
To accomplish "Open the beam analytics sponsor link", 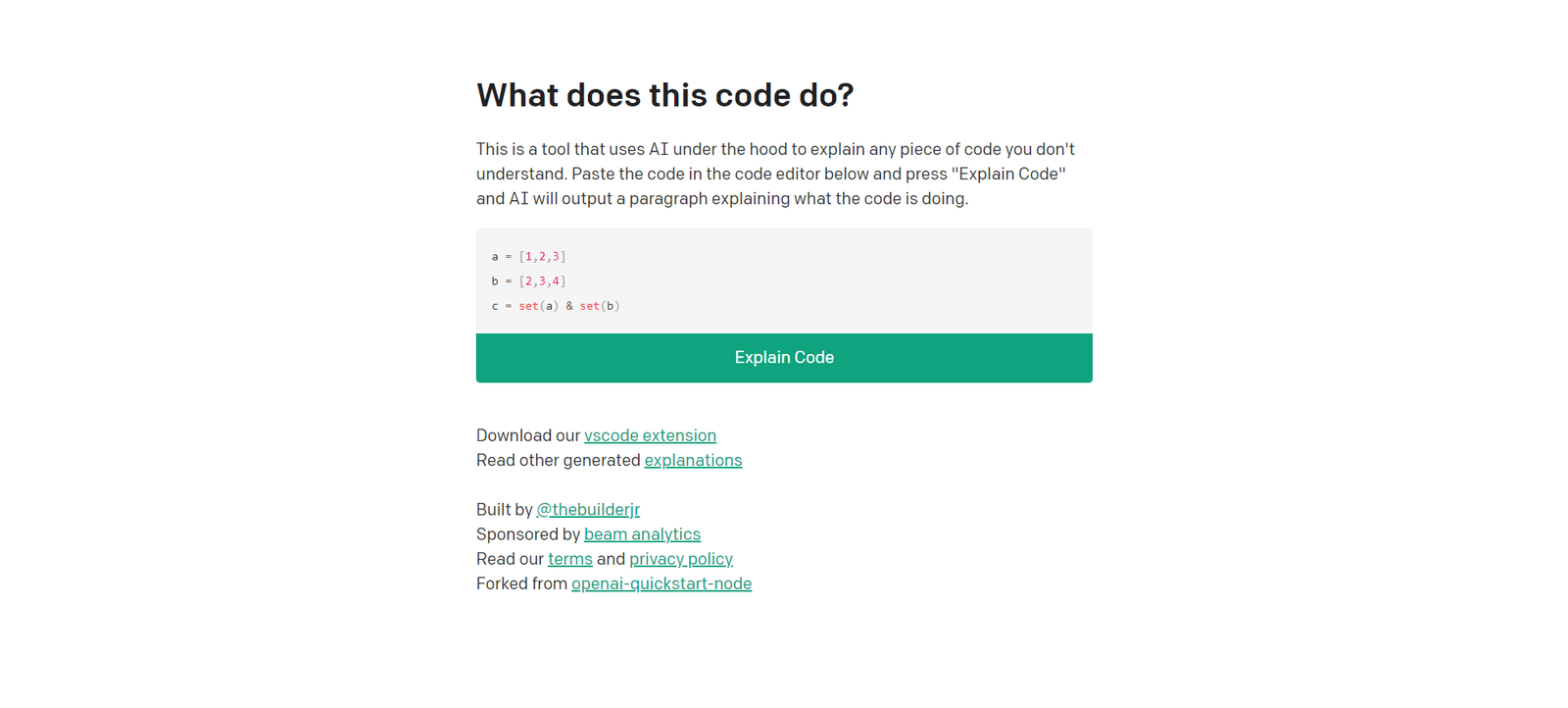I will [642, 534].
